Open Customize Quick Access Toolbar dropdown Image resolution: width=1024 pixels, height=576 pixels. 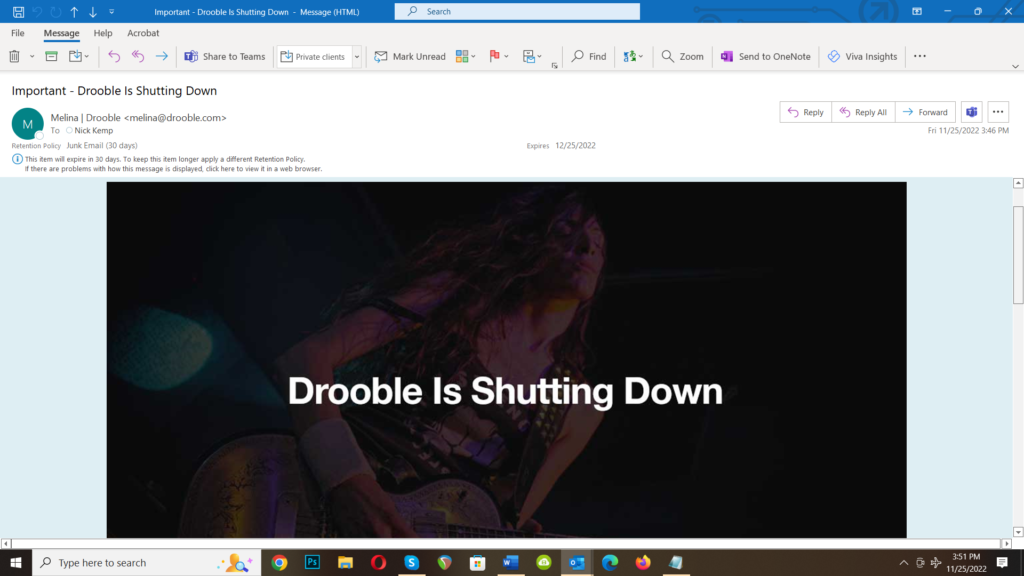click(x=112, y=12)
